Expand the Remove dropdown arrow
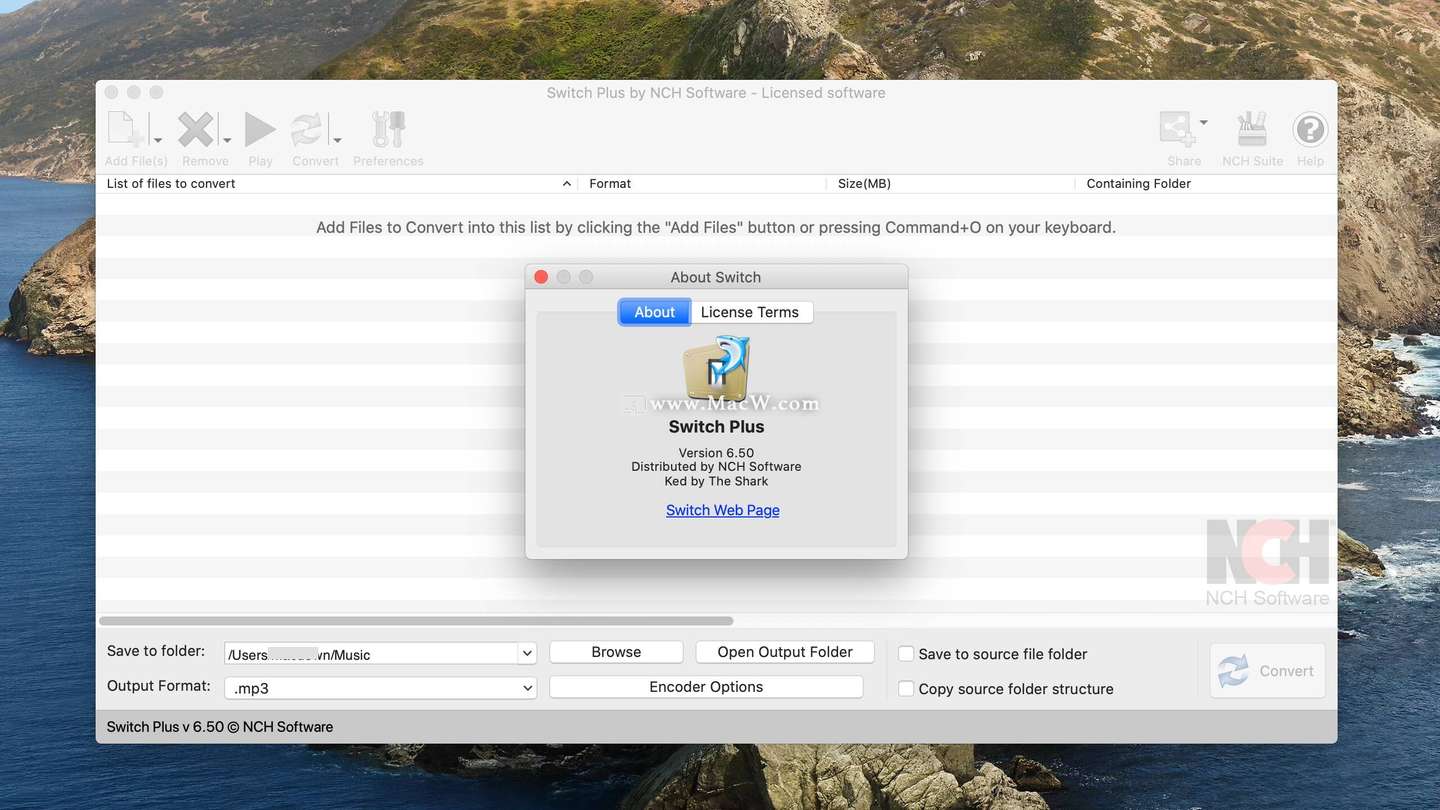Viewport: 1440px width, 810px height. coord(227,140)
